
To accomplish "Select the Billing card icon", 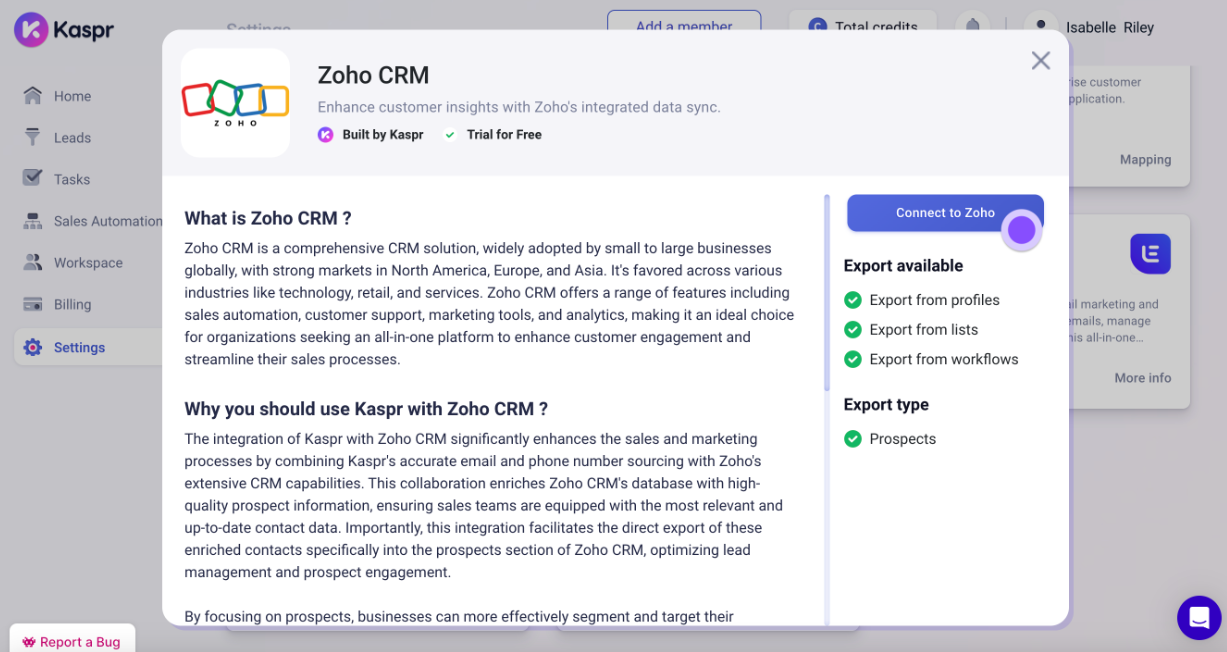I will pos(33,304).
